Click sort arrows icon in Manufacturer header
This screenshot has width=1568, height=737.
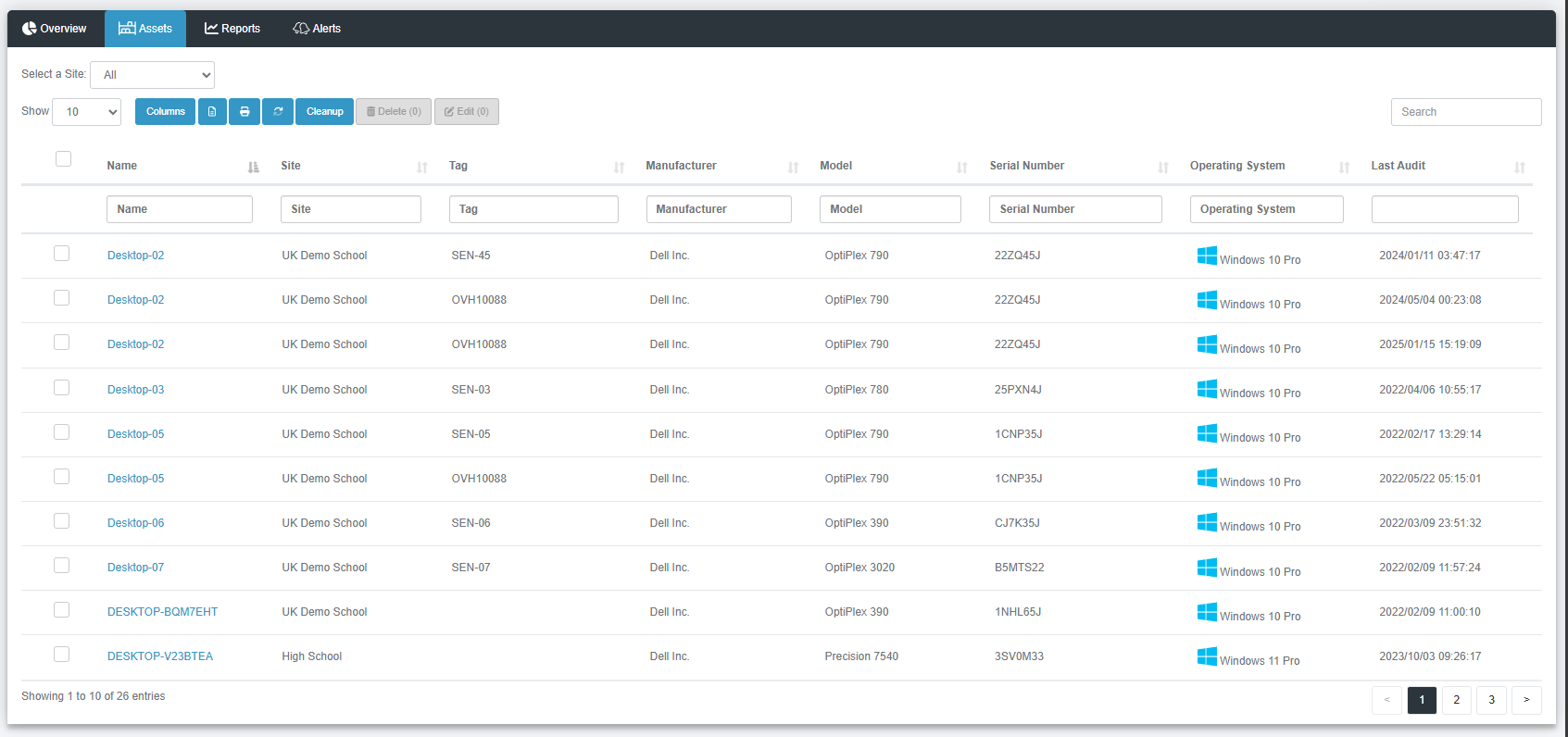(x=794, y=168)
